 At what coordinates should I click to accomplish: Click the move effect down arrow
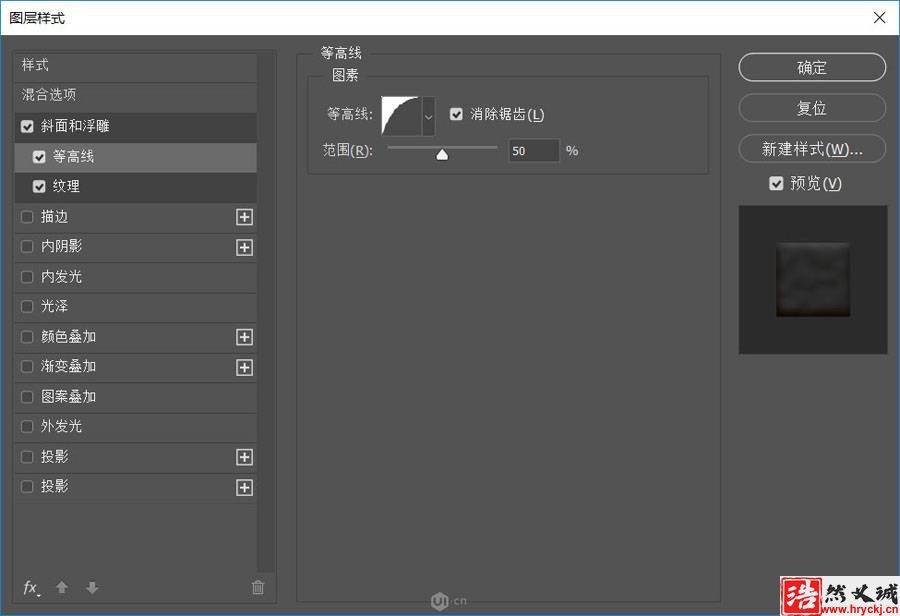(92, 587)
